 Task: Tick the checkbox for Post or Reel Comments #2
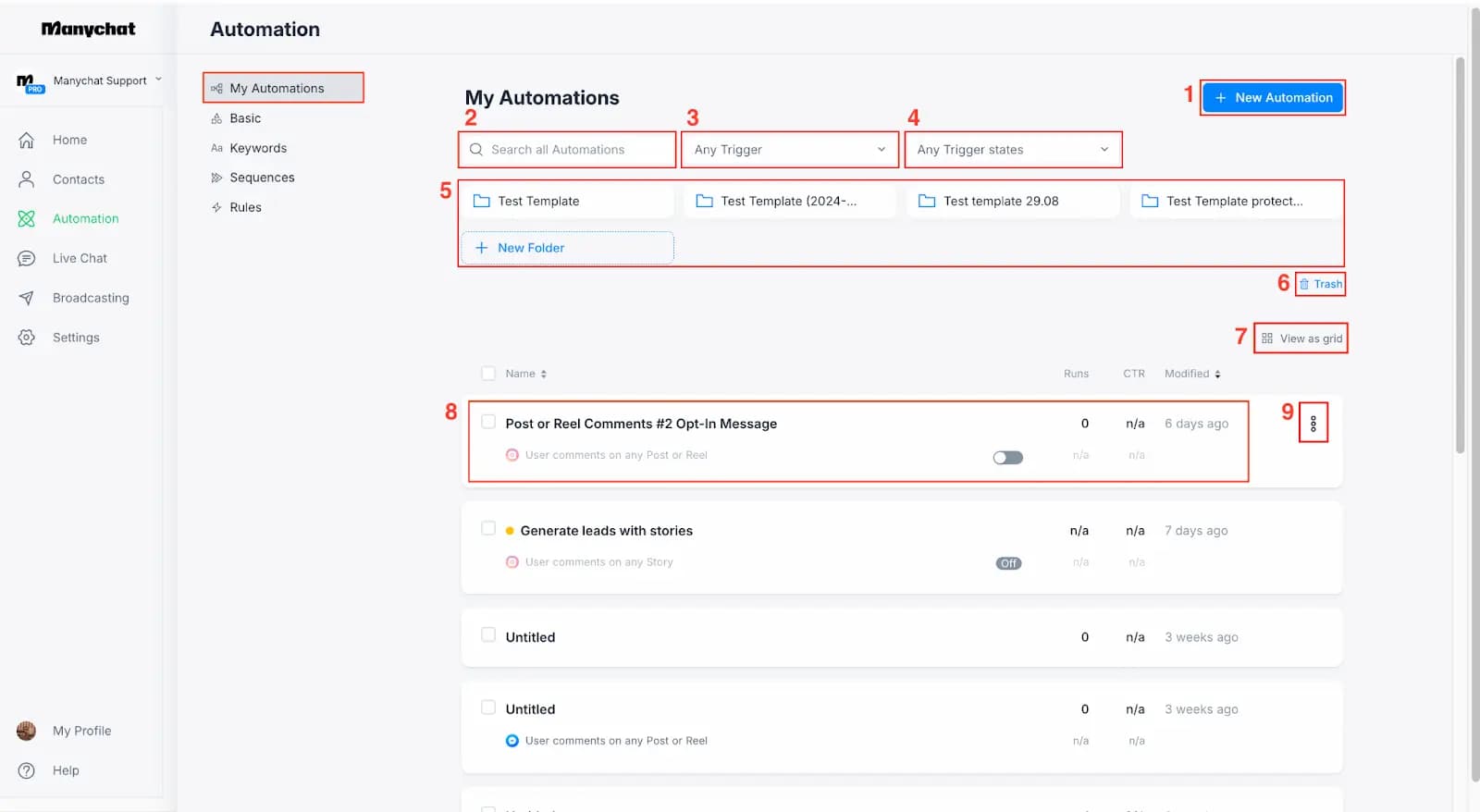(488, 422)
